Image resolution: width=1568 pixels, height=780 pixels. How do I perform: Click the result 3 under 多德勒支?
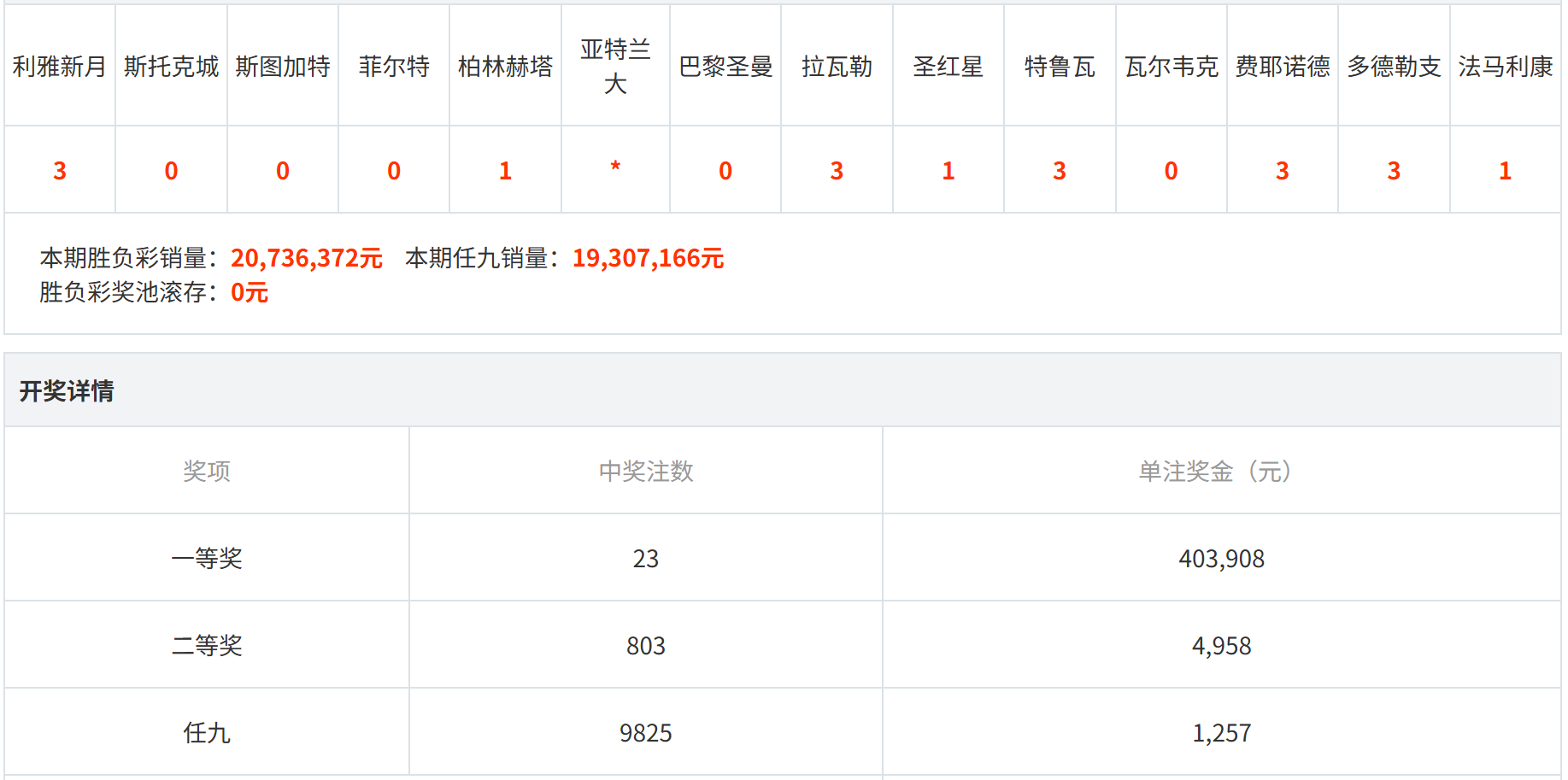(1394, 171)
